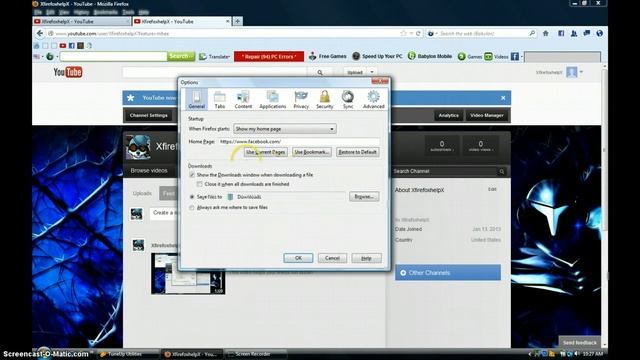Image resolution: width=640 pixels, height=360 pixels.
Task: Click the bookmark star in address bar
Action: [404, 33]
